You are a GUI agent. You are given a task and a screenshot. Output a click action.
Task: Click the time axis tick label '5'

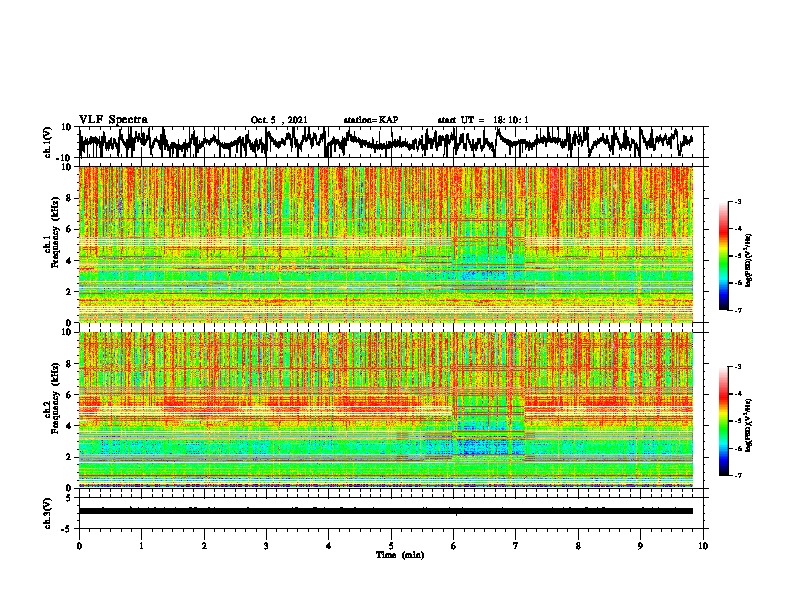391,546
